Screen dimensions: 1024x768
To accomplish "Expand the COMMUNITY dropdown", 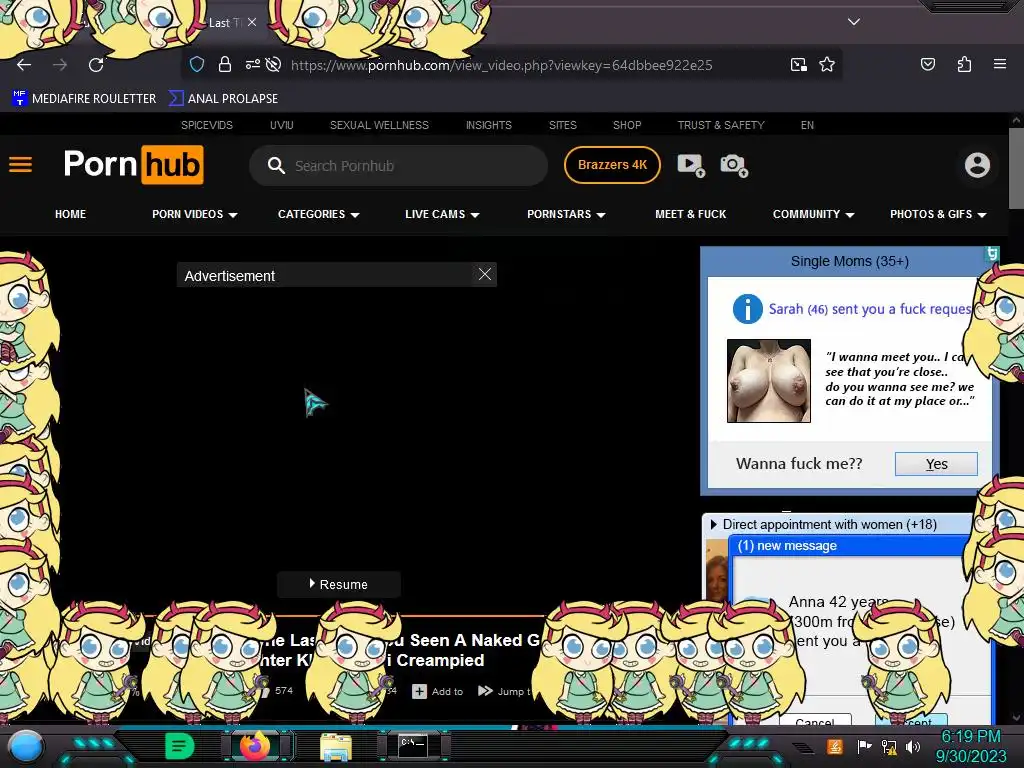I will click(813, 214).
